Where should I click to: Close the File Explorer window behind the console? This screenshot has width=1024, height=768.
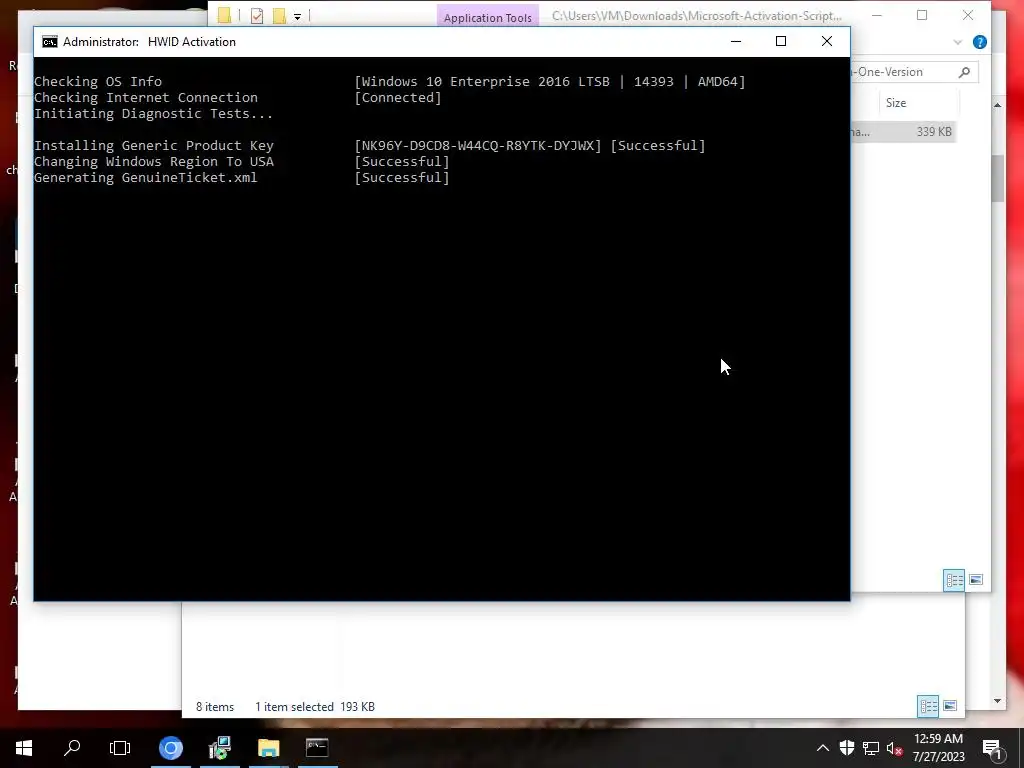click(968, 15)
